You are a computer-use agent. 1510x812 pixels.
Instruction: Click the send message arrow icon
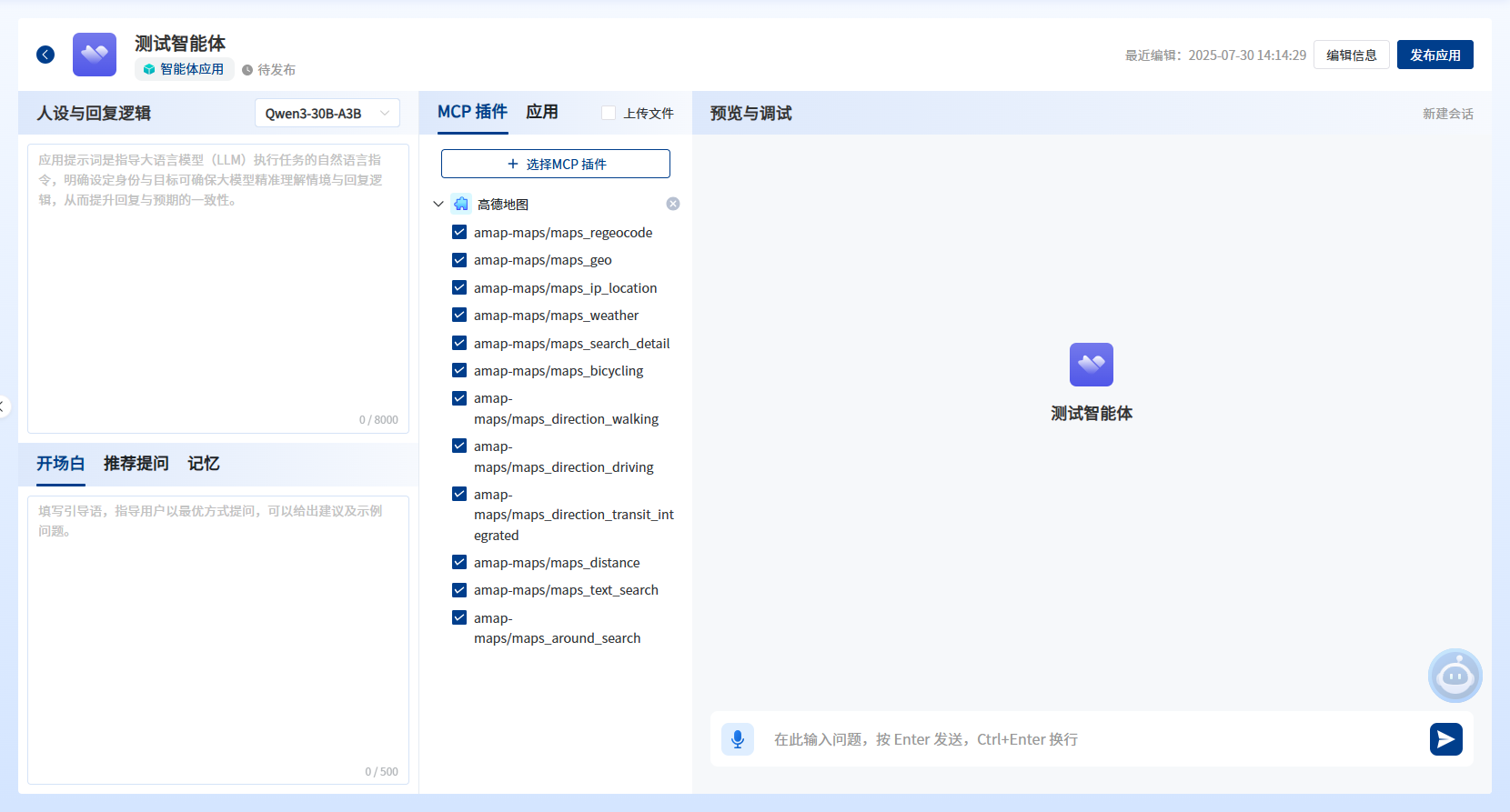click(1445, 739)
